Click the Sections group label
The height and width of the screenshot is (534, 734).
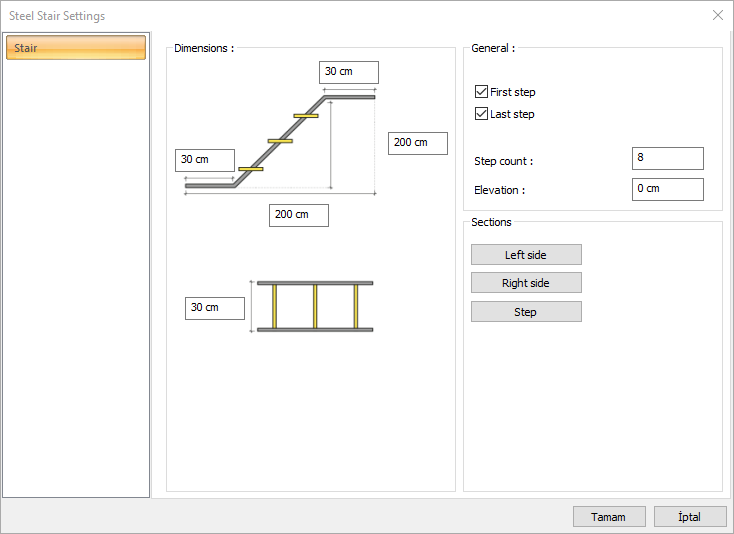pyautogui.click(x=491, y=222)
